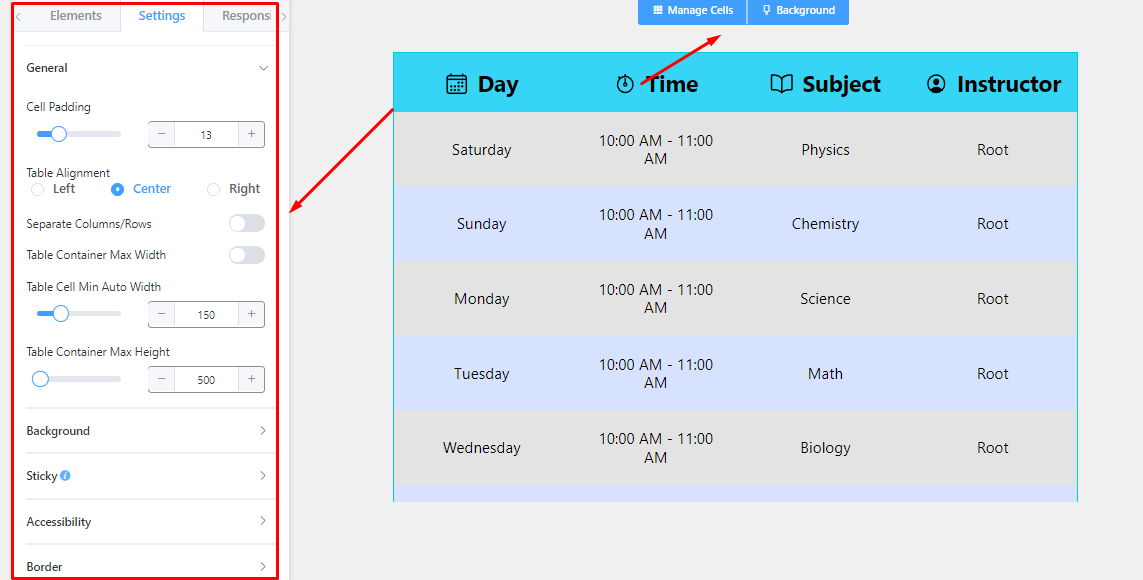Screen dimensions: 1143x580
Task: Click the user circle icon beside Instructor
Action: click(x=936, y=84)
